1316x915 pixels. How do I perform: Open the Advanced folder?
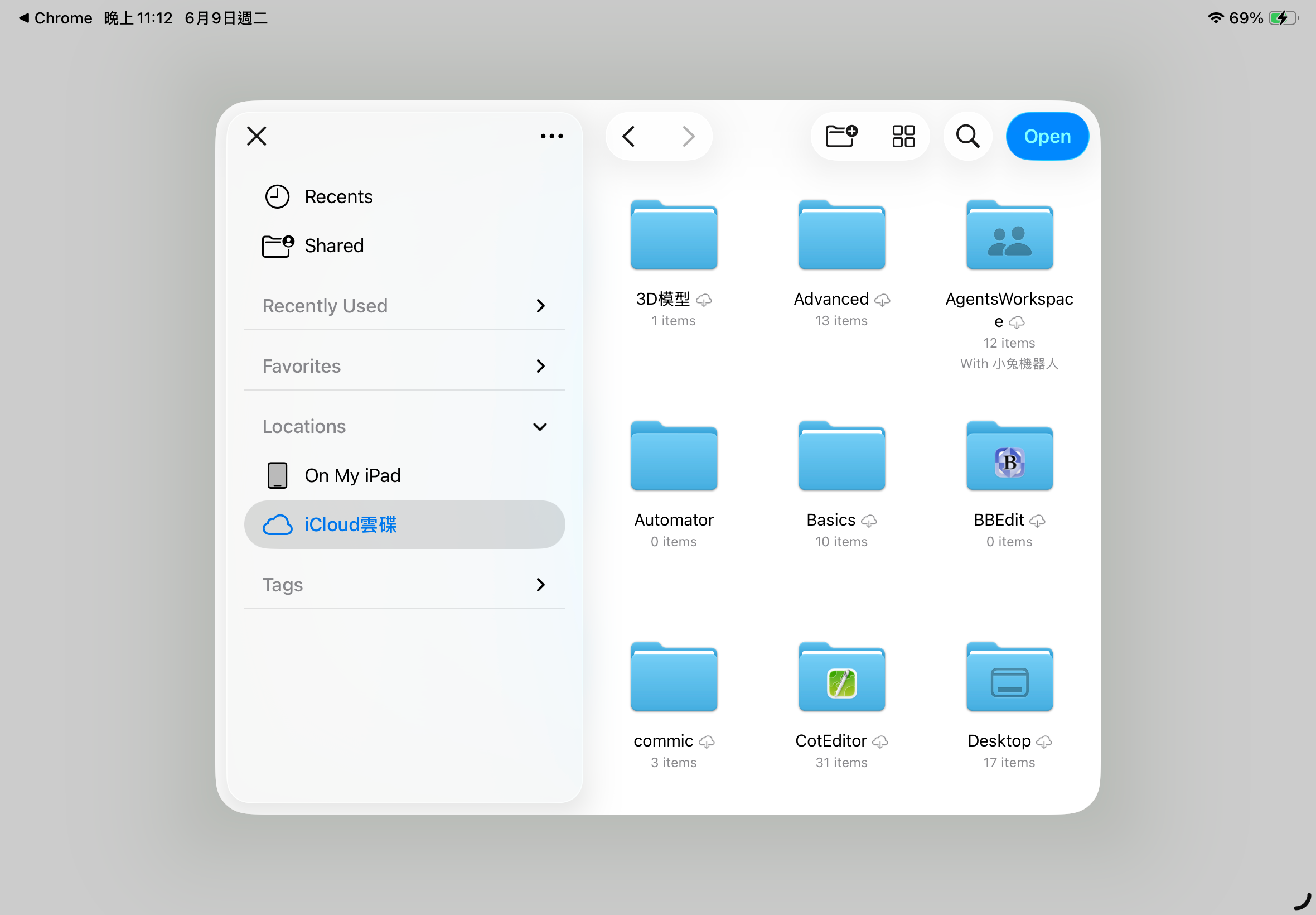841,234
